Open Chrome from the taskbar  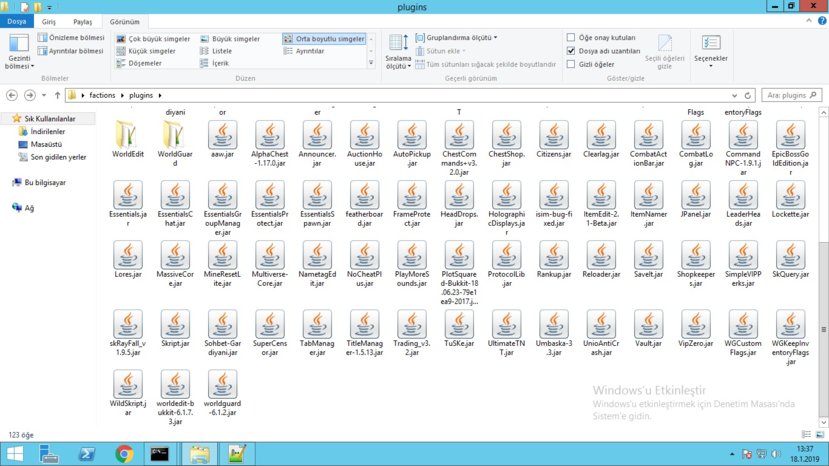pos(124,454)
